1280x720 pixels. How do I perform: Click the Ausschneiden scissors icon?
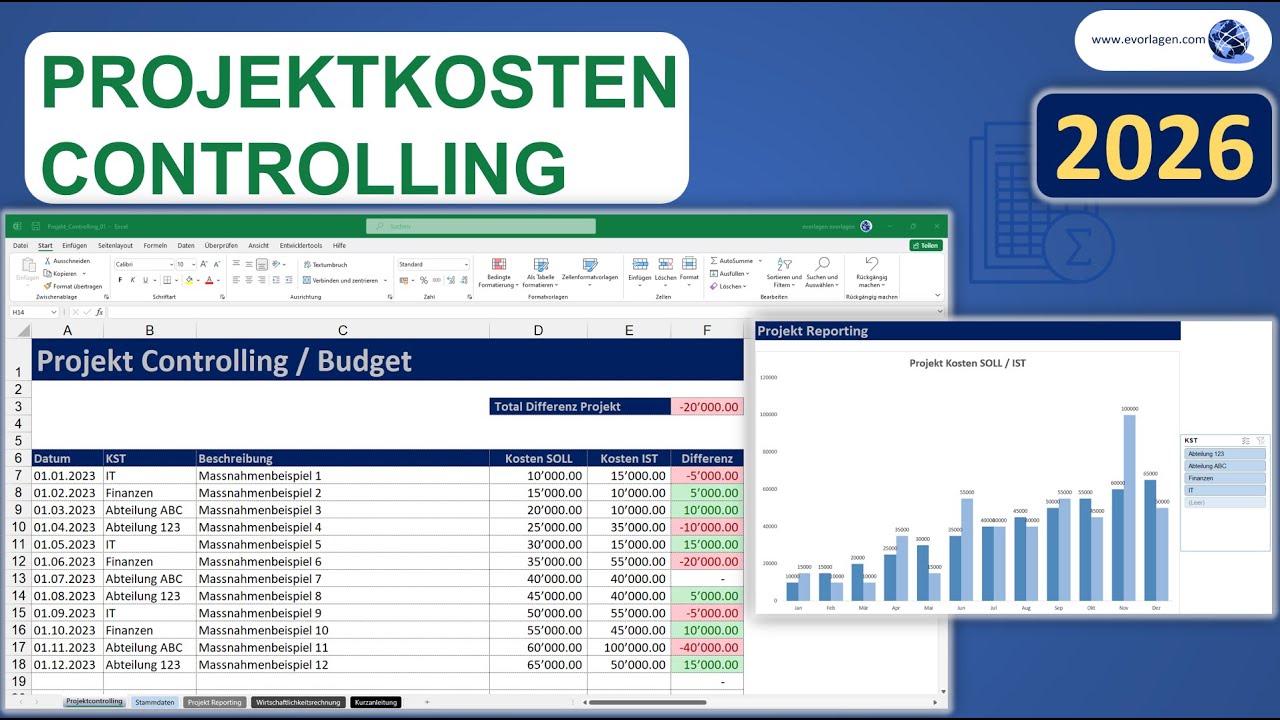[47, 261]
